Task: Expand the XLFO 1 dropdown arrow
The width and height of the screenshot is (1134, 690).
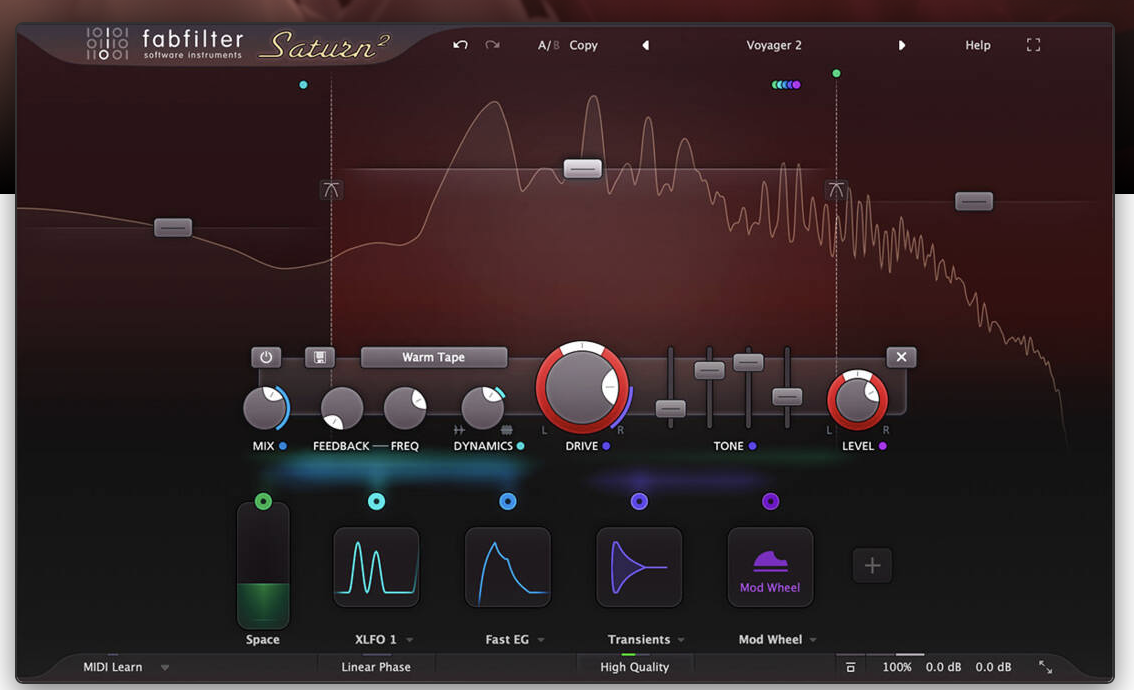Action: [409, 640]
